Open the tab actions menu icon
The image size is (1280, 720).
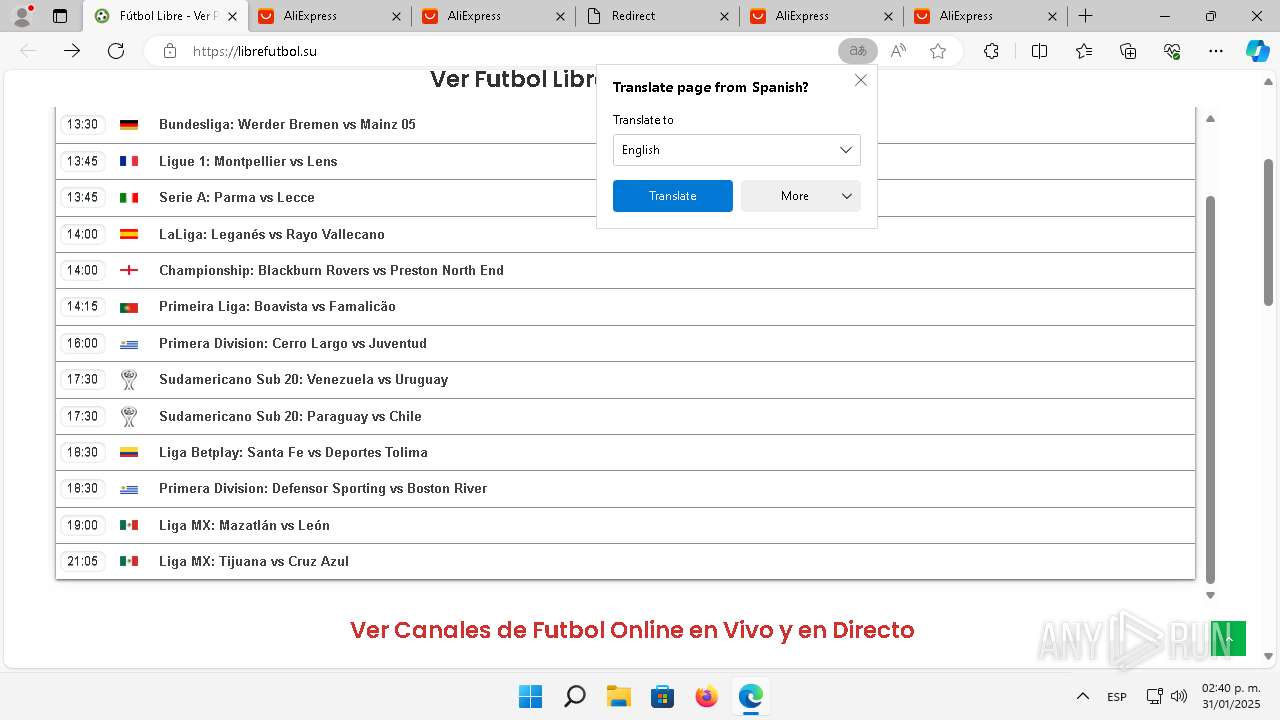pos(60,16)
